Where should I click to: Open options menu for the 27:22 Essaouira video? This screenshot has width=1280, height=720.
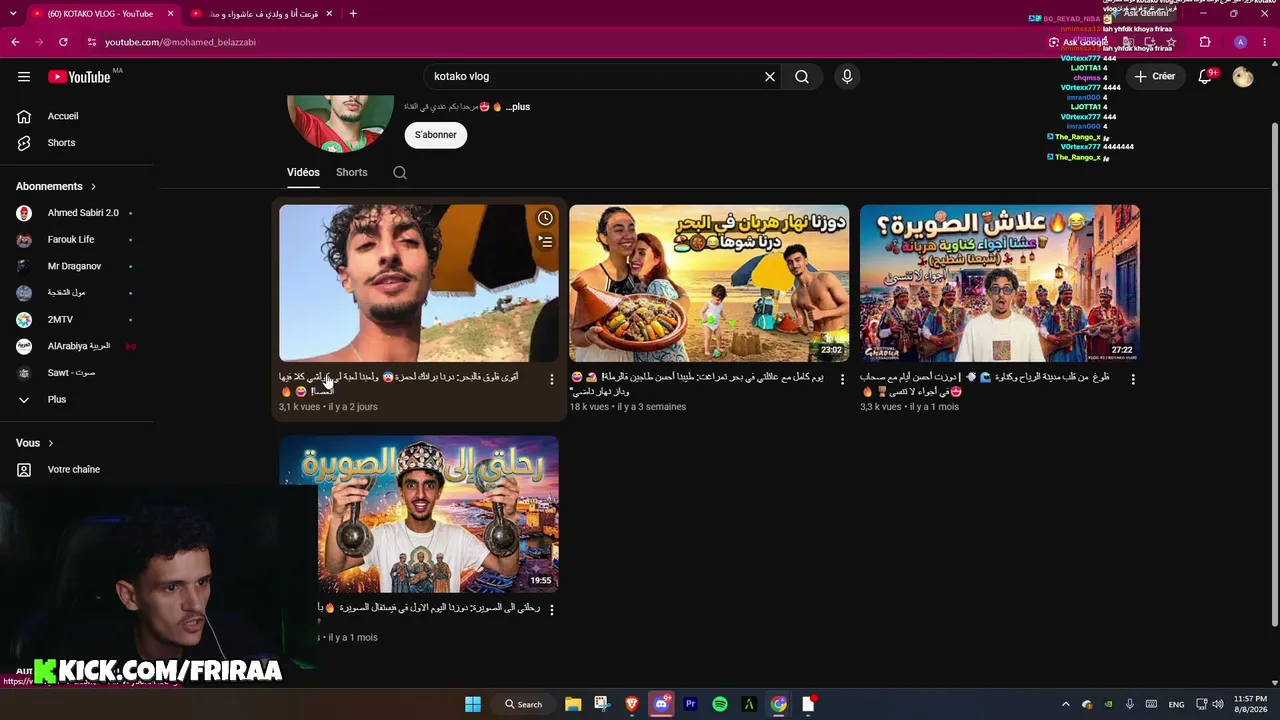coord(1133,380)
